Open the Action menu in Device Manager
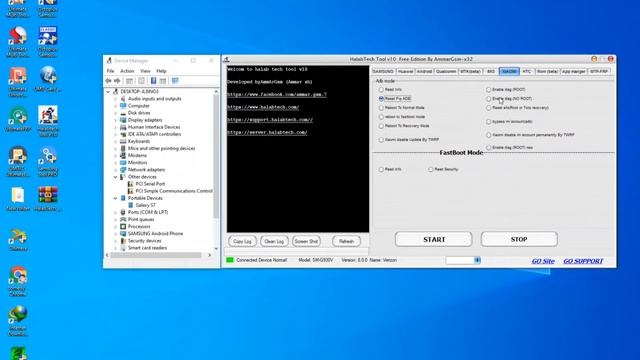 pyautogui.click(x=127, y=71)
